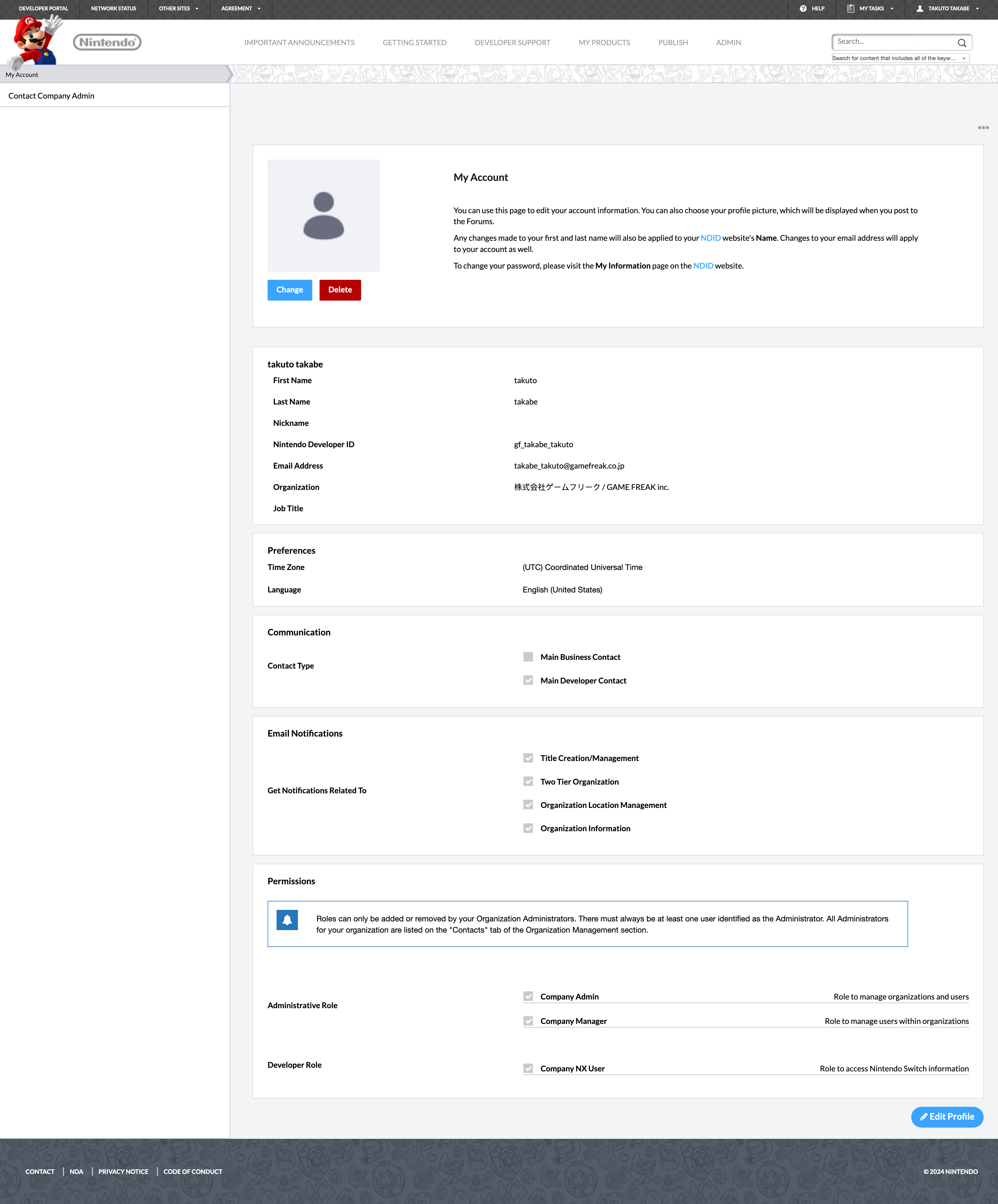Click "Role to manage organizations and users" text
This screenshot has width=998, height=1204.
click(901, 997)
